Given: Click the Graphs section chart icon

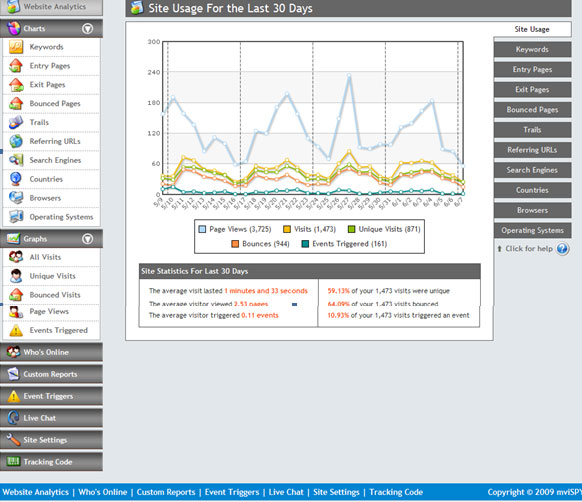Looking at the screenshot, I should click(13, 239).
